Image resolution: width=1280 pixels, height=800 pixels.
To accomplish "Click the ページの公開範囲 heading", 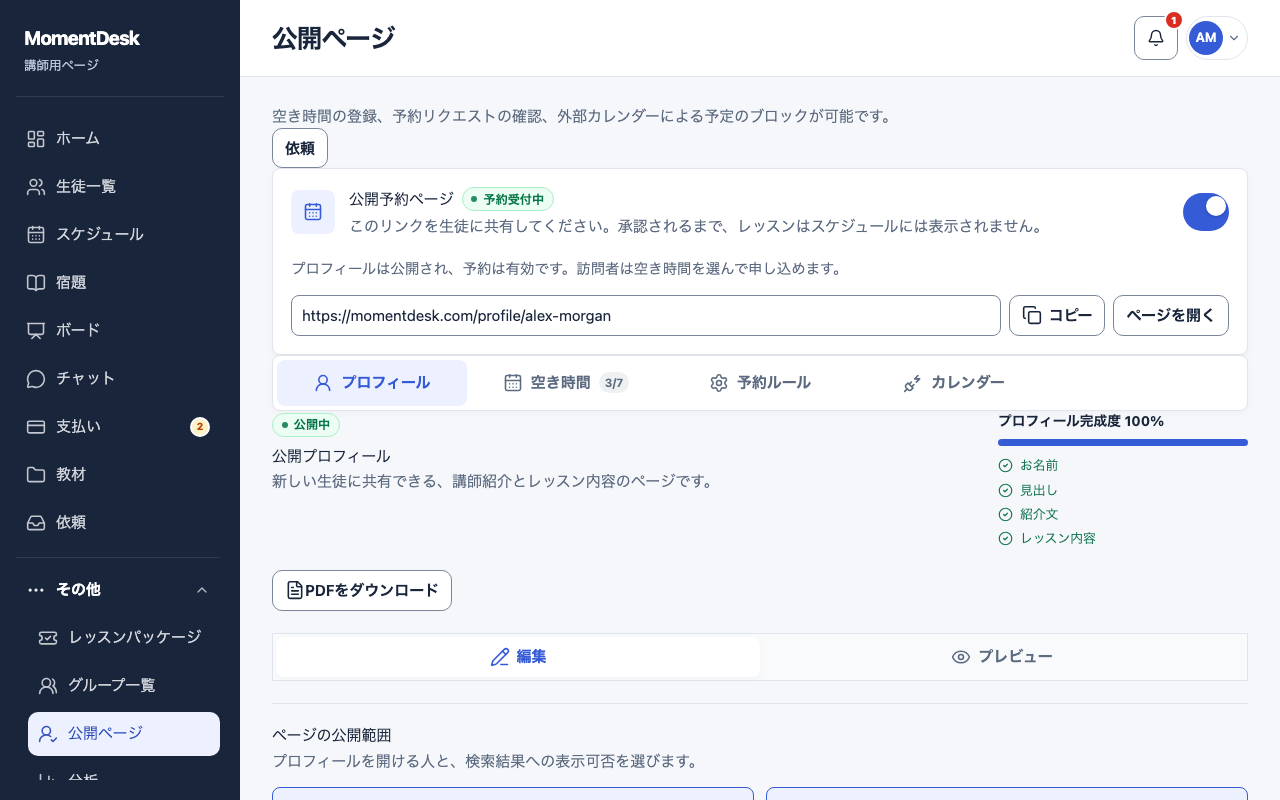I will click(x=332, y=735).
